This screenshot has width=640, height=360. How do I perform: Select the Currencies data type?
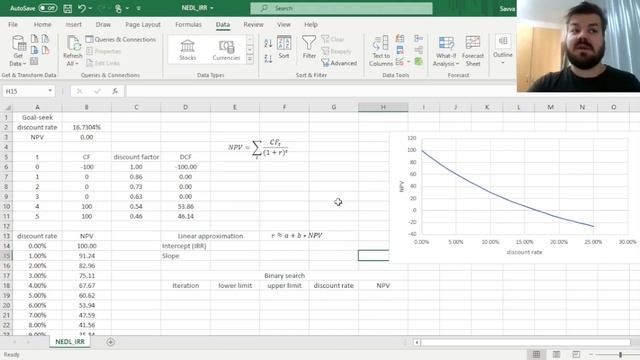coord(226,50)
